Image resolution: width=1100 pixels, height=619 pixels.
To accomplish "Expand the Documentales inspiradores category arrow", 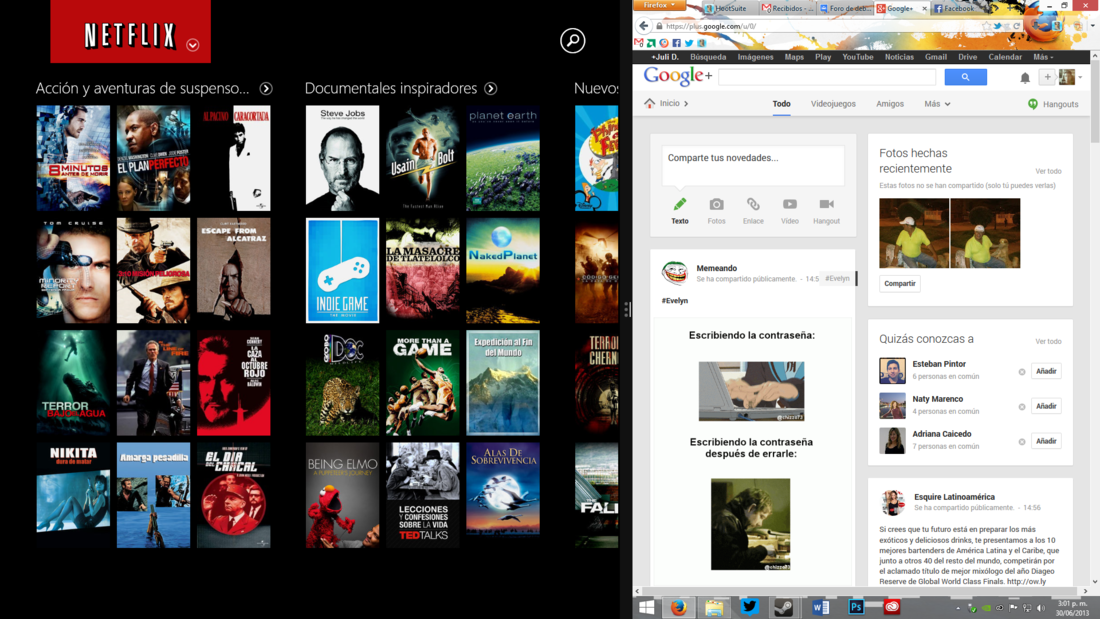I will point(490,88).
